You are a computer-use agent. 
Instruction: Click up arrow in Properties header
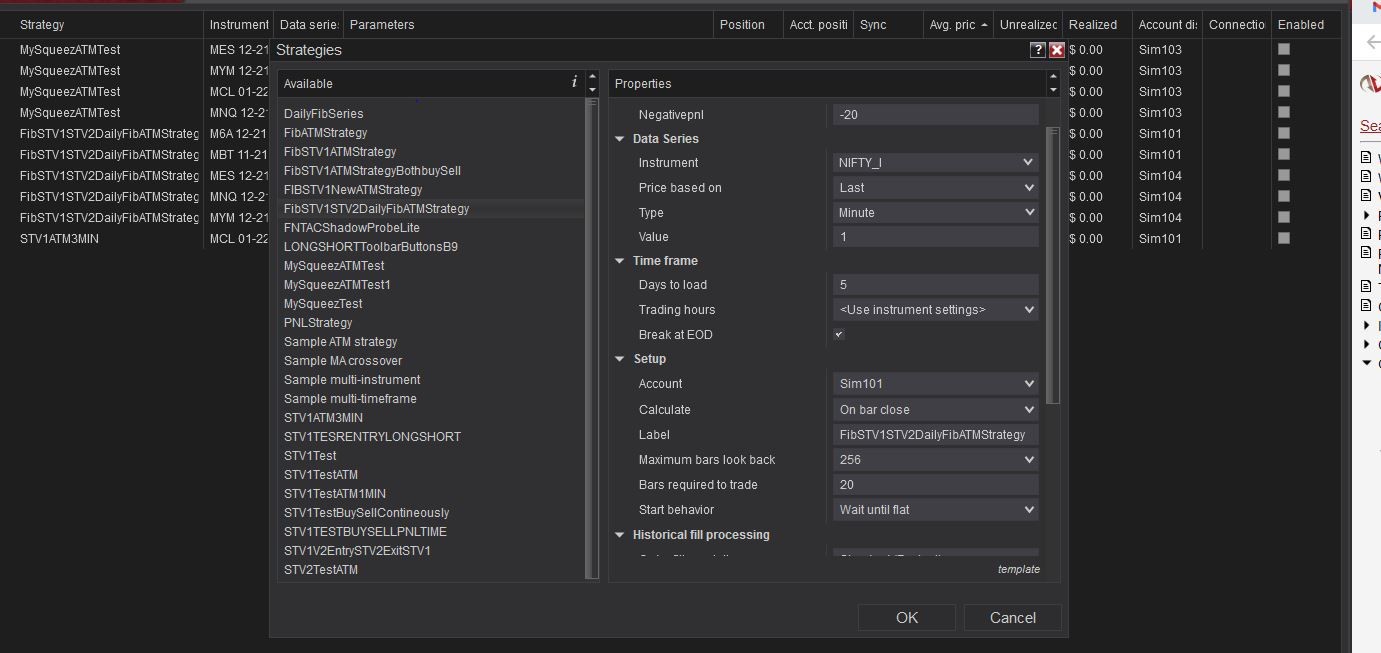coord(1053,76)
